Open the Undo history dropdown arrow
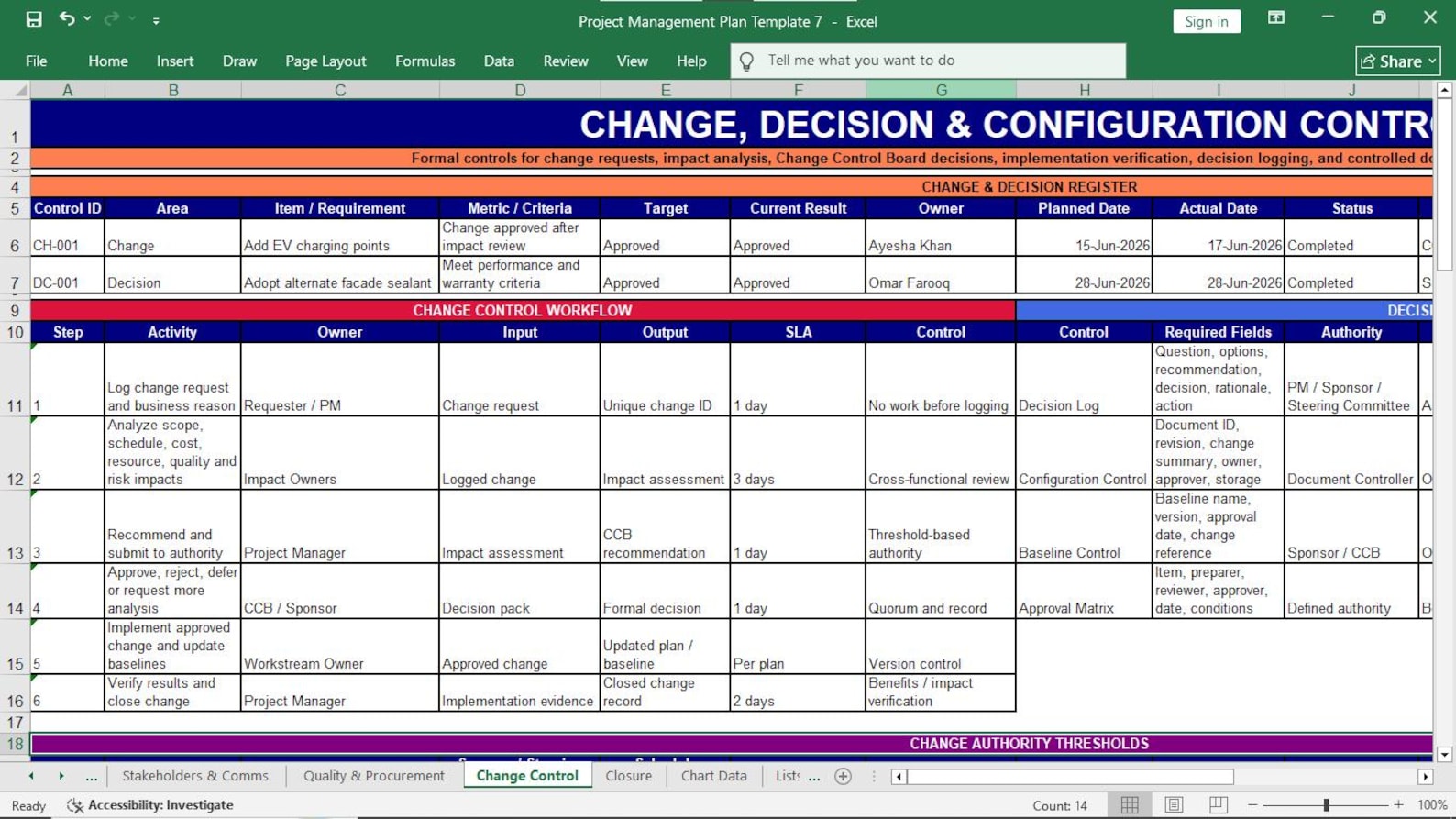1456x819 pixels. (x=87, y=19)
